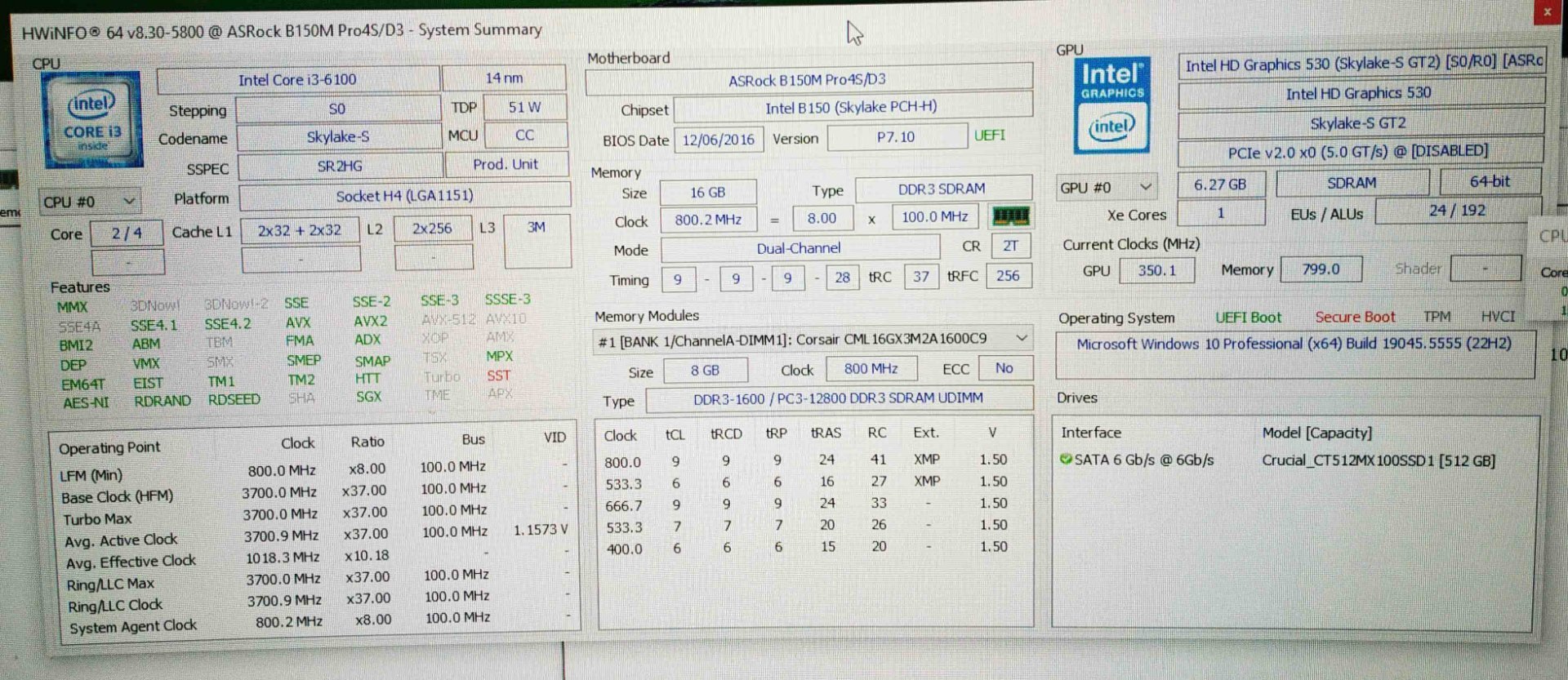Click the red Secure Boot status label

(1355, 318)
